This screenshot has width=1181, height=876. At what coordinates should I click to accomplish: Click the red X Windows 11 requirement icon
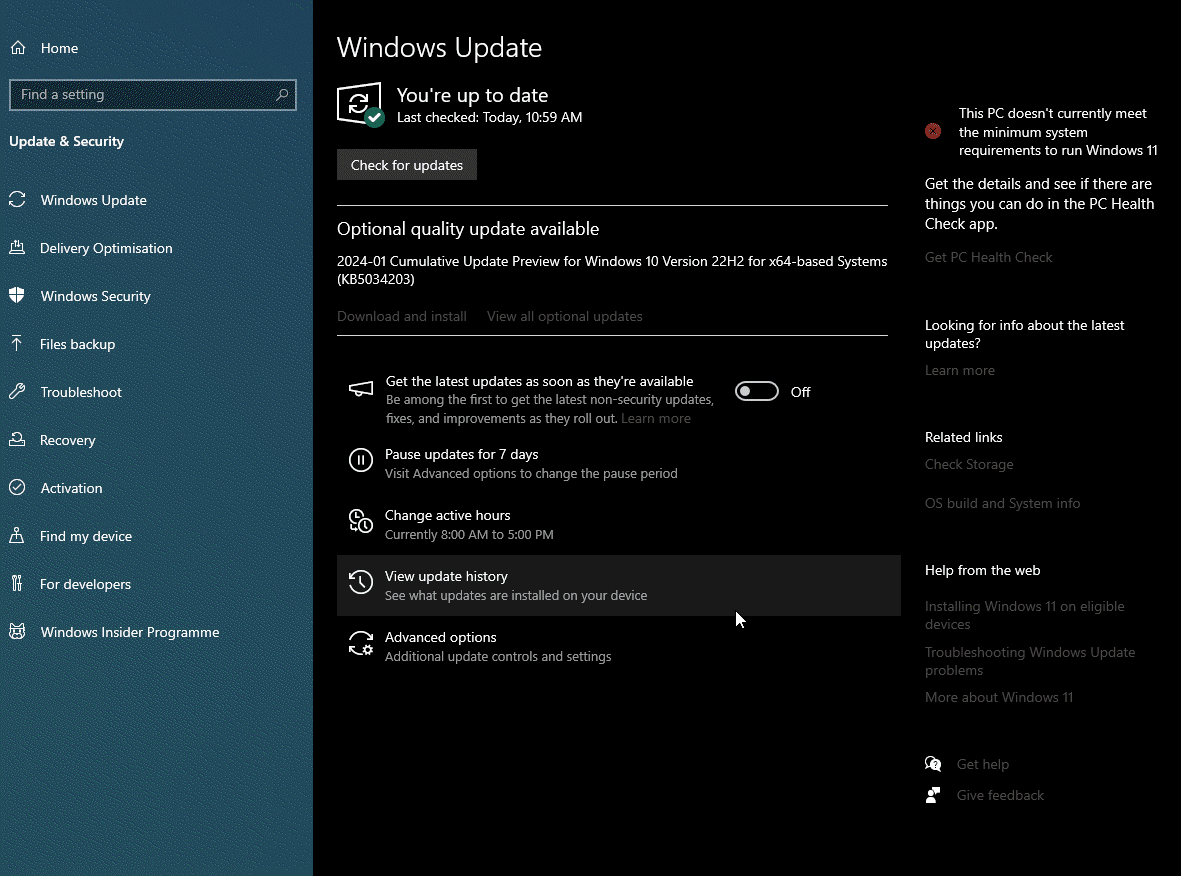tap(933, 131)
